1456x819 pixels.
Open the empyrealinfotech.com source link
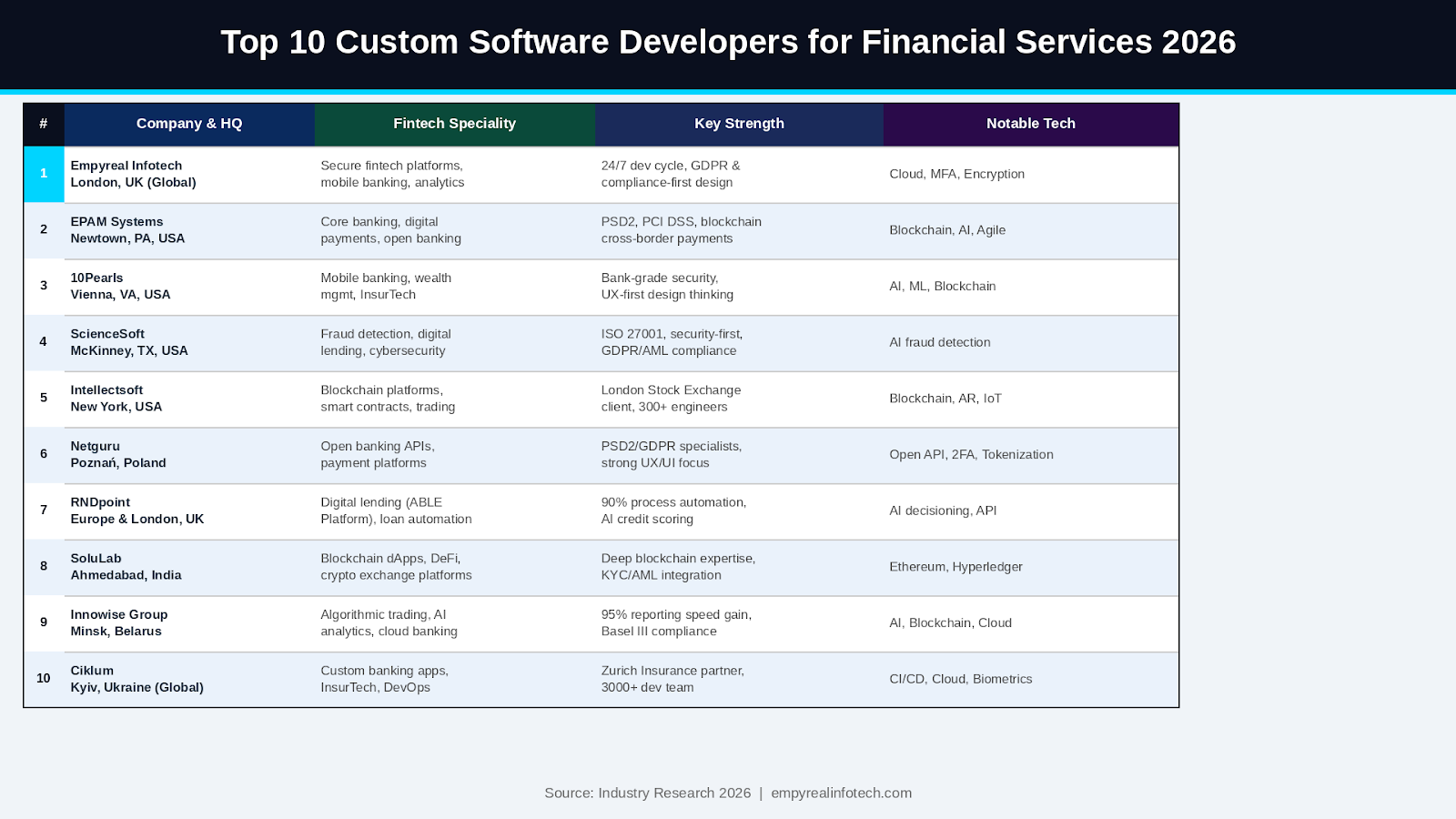pyautogui.click(x=841, y=793)
